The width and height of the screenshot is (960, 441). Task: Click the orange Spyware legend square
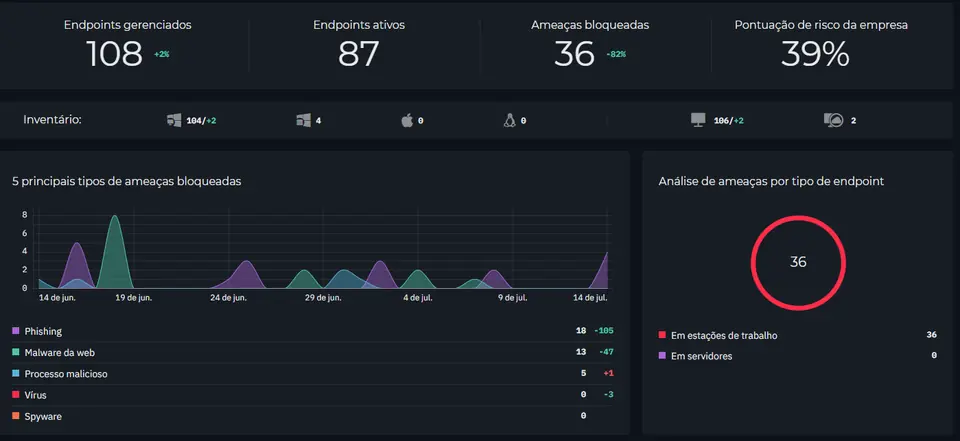click(16, 416)
